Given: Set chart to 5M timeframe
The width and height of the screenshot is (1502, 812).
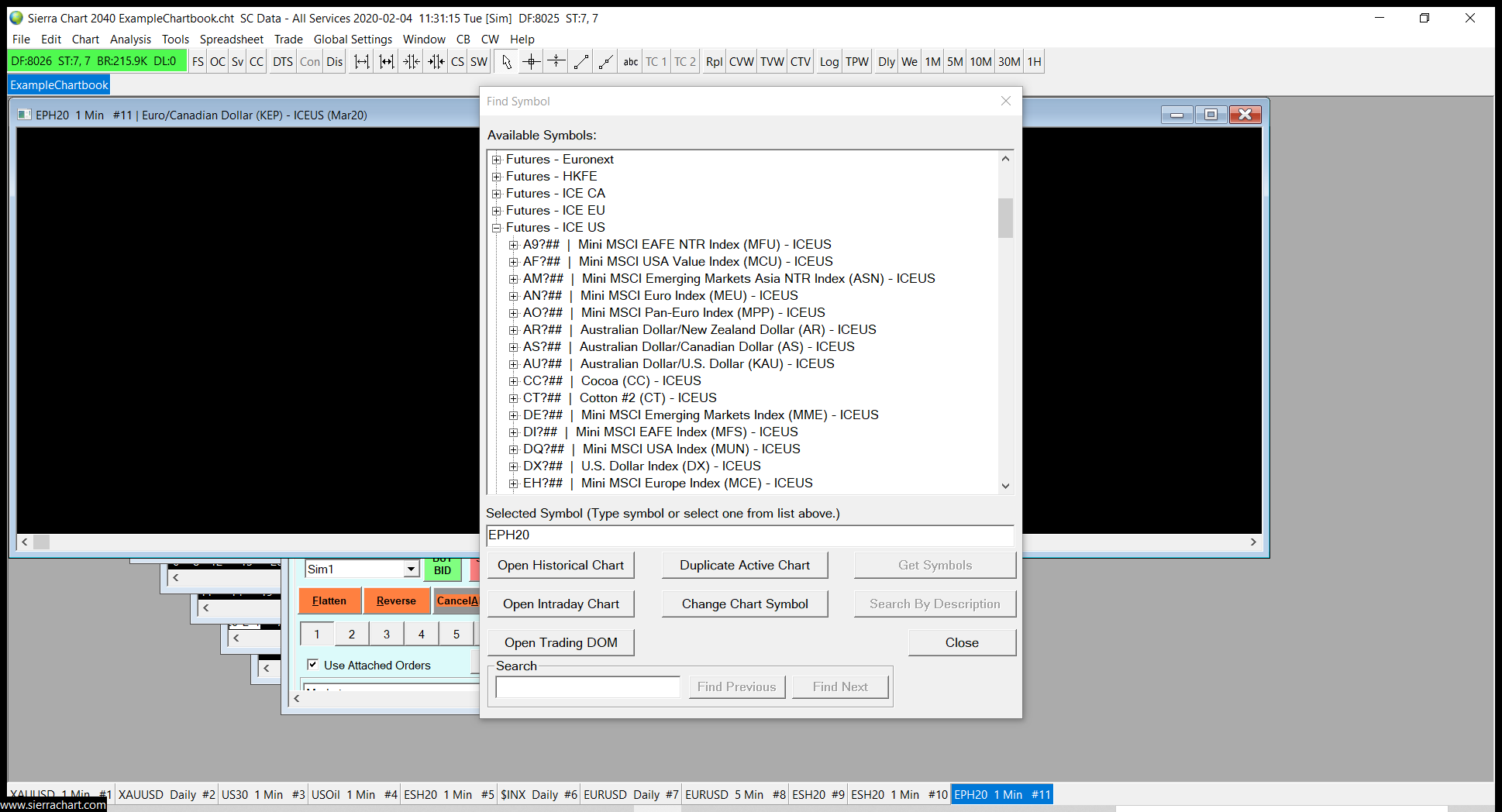Looking at the screenshot, I should pos(955,62).
